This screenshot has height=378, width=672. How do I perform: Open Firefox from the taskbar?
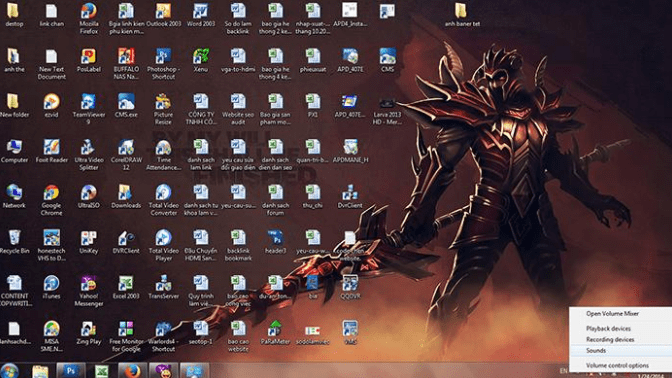(x=132, y=370)
